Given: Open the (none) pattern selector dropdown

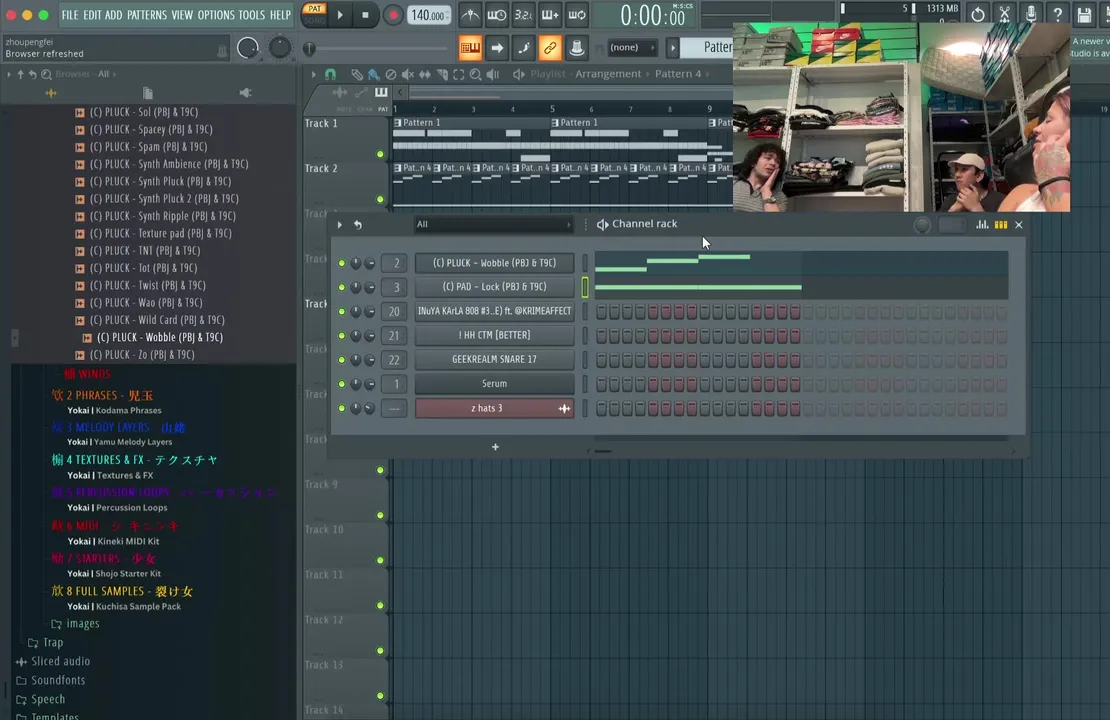Looking at the screenshot, I should 631,47.
